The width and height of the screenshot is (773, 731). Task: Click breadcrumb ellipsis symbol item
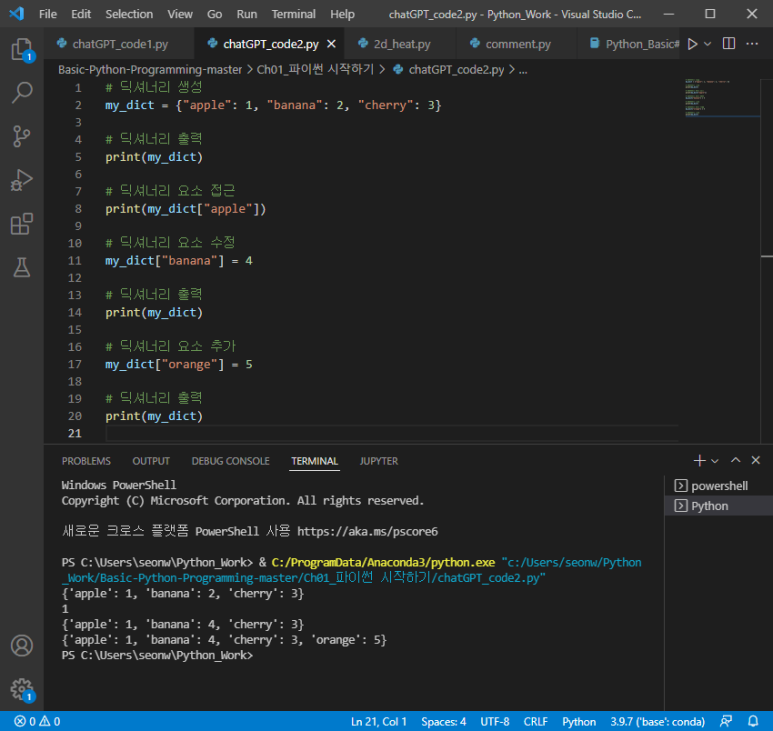pos(523,70)
